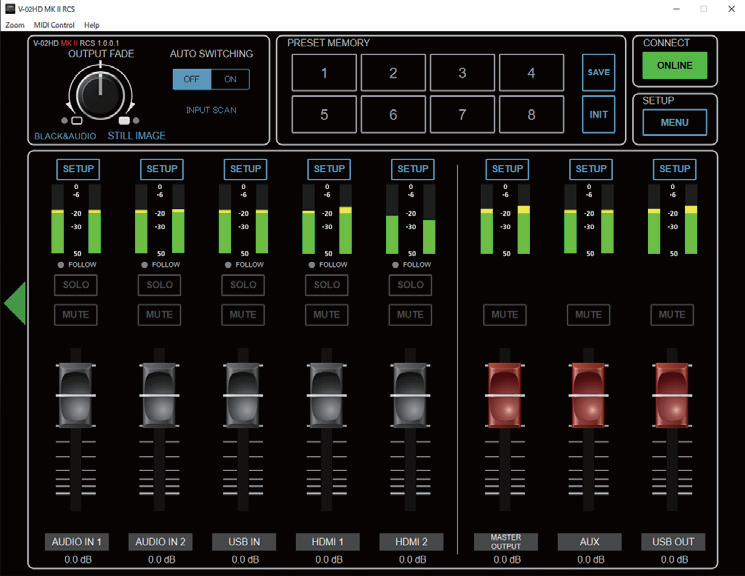The height and width of the screenshot is (576, 745).
Task: Click the green ONLINE connect button
Action: click(x=675, y=66)
